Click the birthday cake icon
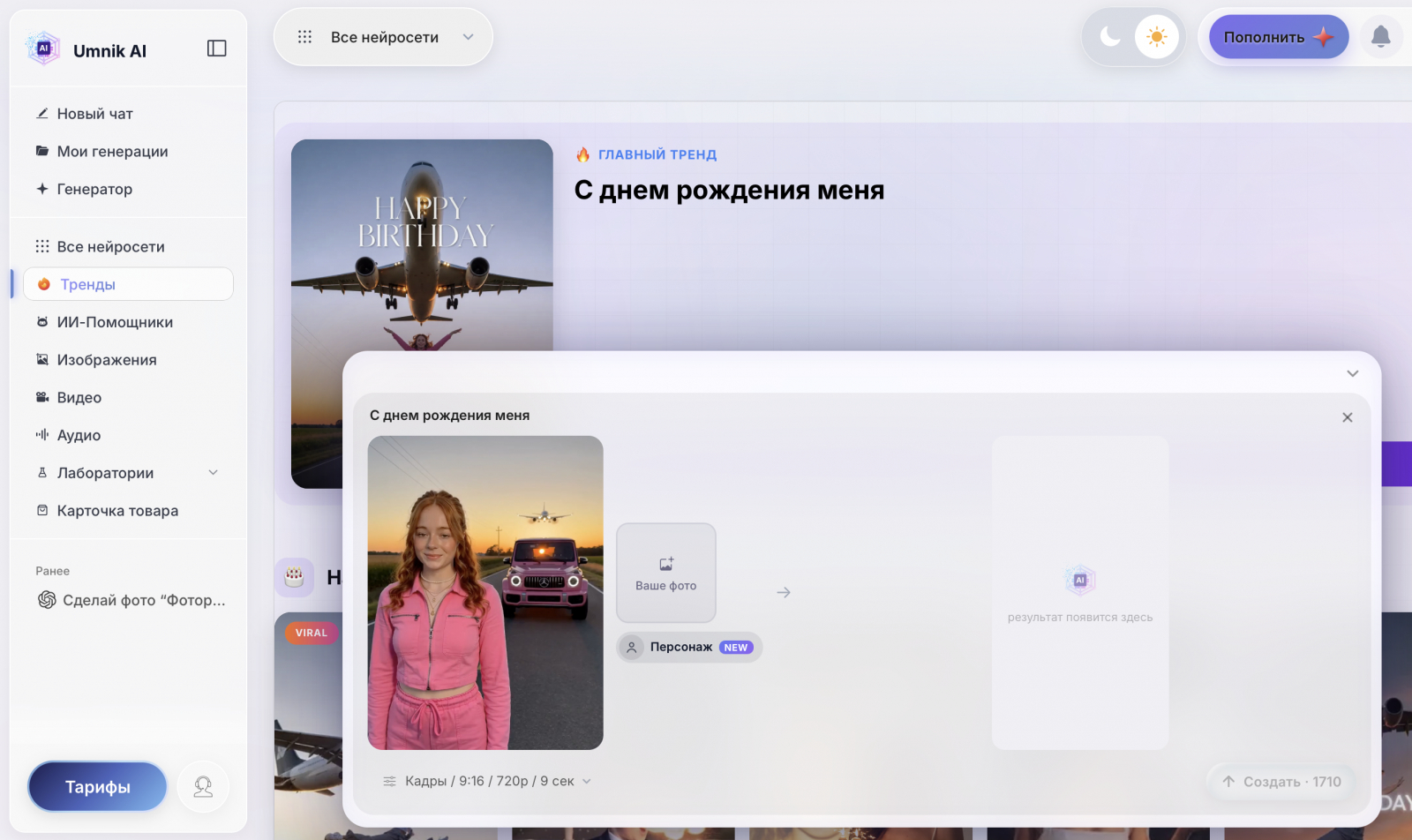 tap(295, 578)
